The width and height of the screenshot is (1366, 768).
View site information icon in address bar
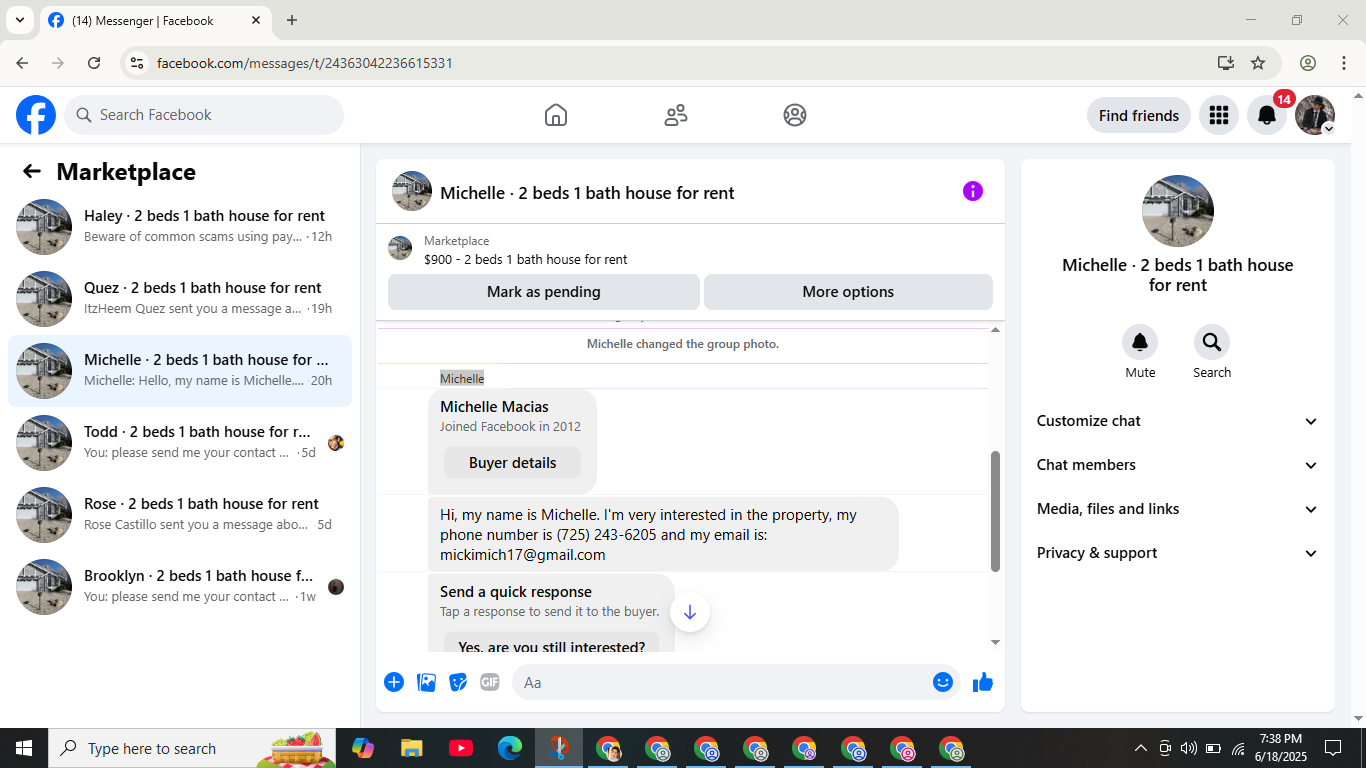pyautogui.click(x=138, y=63)
